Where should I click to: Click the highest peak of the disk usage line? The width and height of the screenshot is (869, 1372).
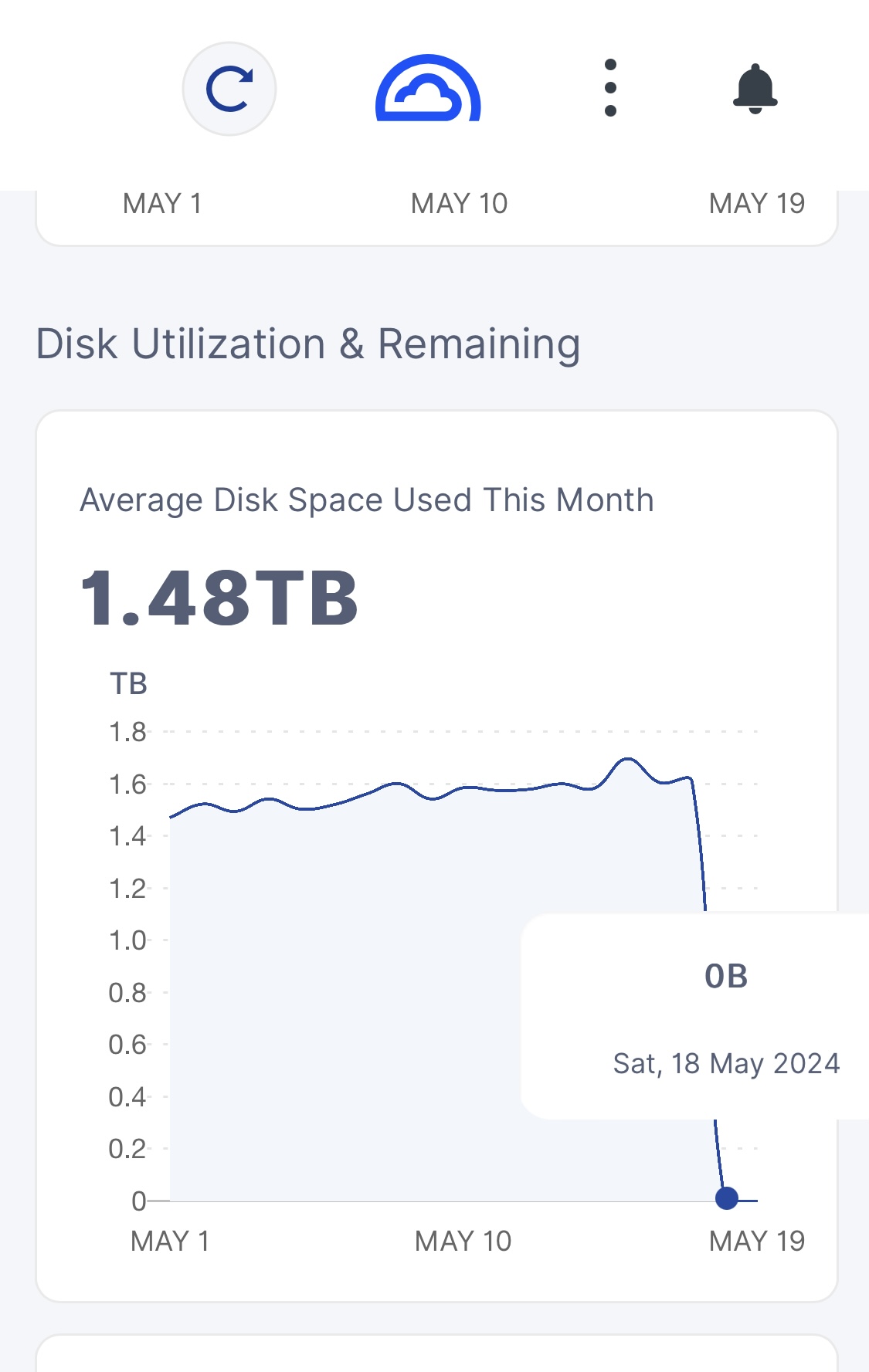click(627, 760)
